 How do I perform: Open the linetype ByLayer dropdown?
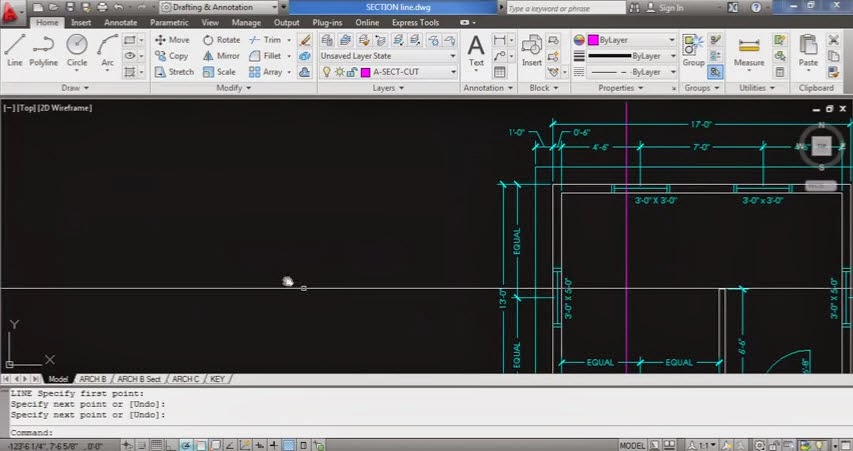coord(632,72)
